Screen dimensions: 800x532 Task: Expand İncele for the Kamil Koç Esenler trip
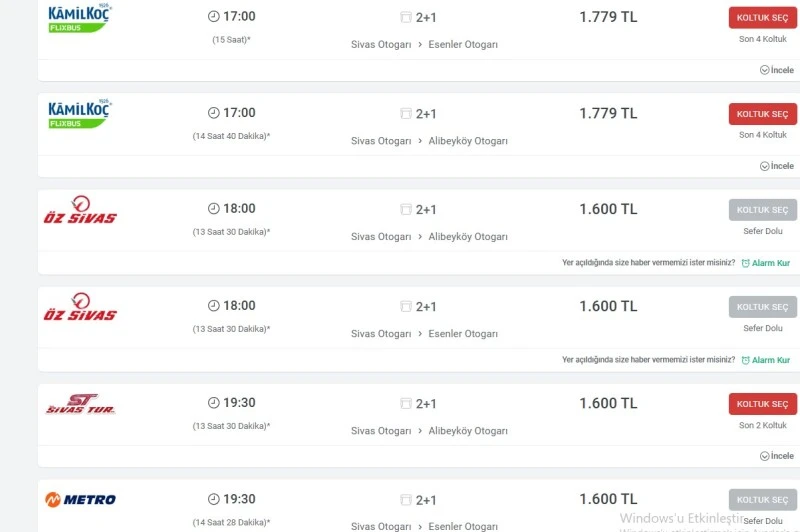coord(777,70)
